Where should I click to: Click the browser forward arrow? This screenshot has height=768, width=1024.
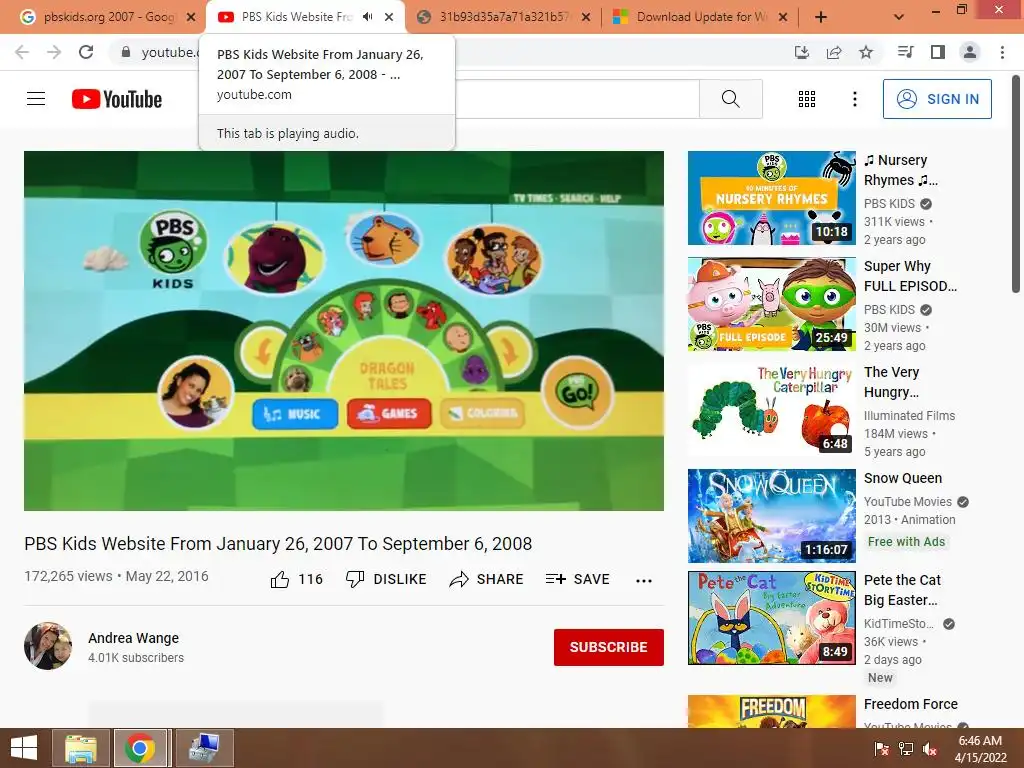coord(54,52)
